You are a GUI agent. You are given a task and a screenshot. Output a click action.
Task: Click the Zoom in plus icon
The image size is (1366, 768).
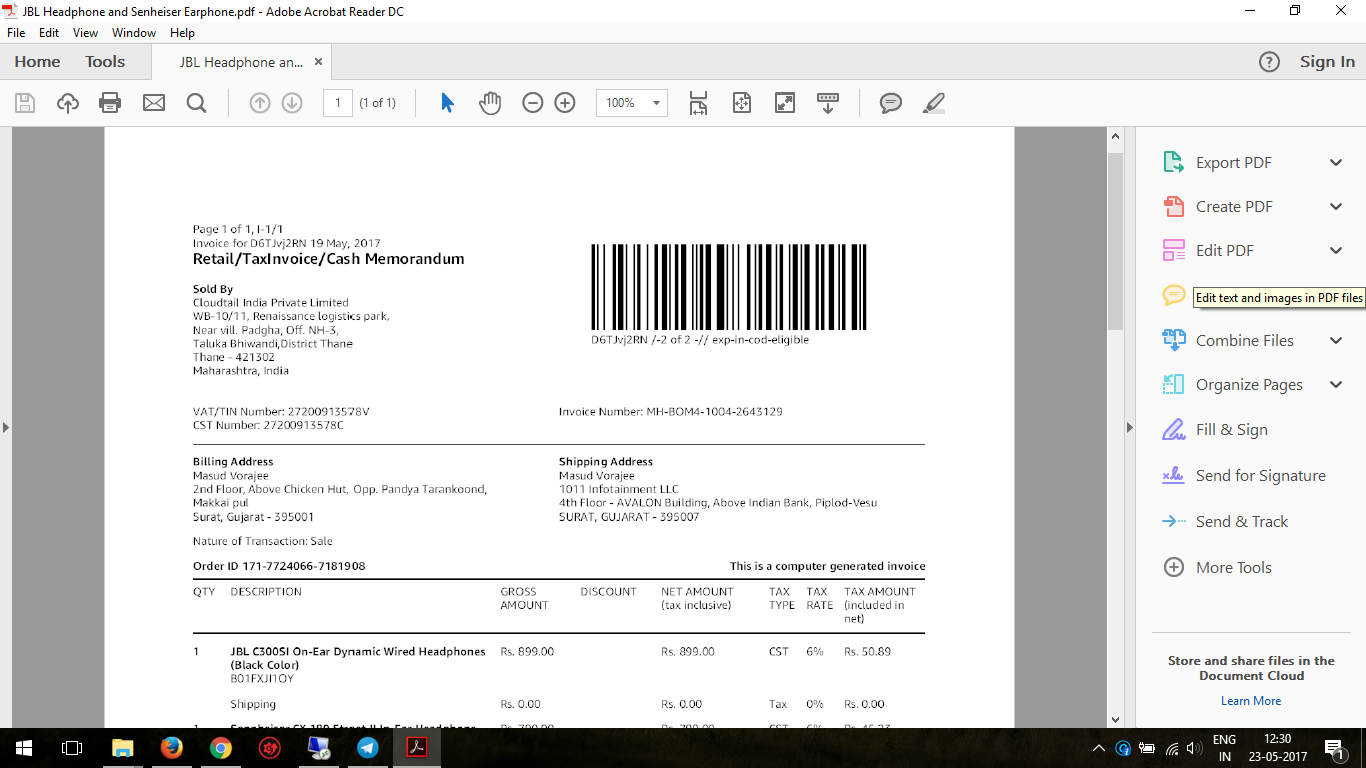(565, 103)
